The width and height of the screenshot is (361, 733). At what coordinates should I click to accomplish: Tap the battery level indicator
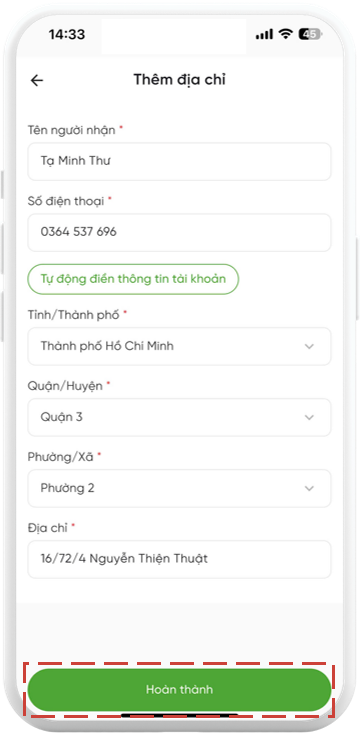(309, 34)
